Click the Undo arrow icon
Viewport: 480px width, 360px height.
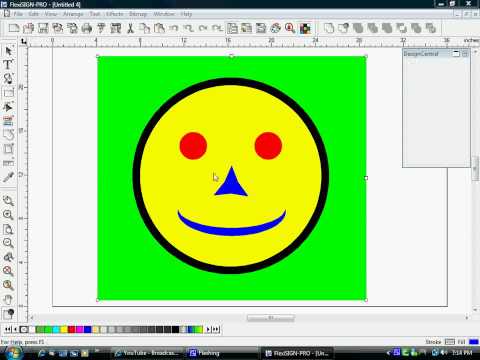tap(173, 28)
